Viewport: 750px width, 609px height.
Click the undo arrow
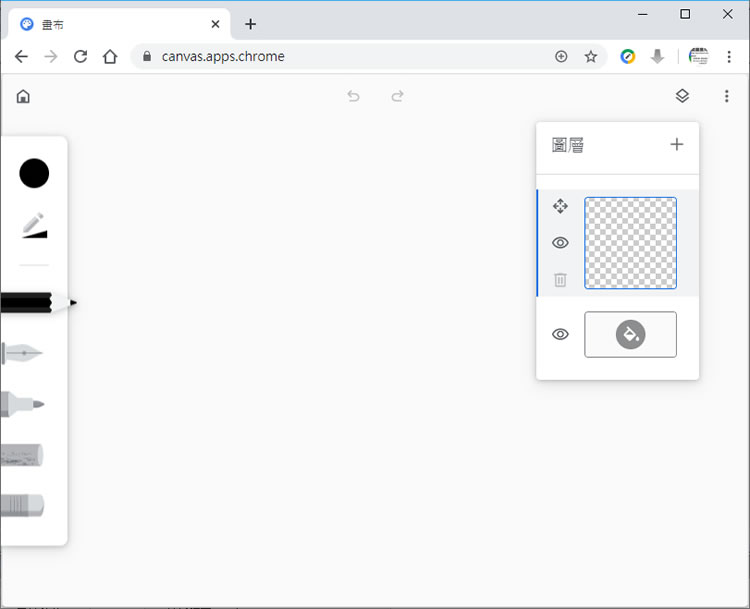[353, 96]
